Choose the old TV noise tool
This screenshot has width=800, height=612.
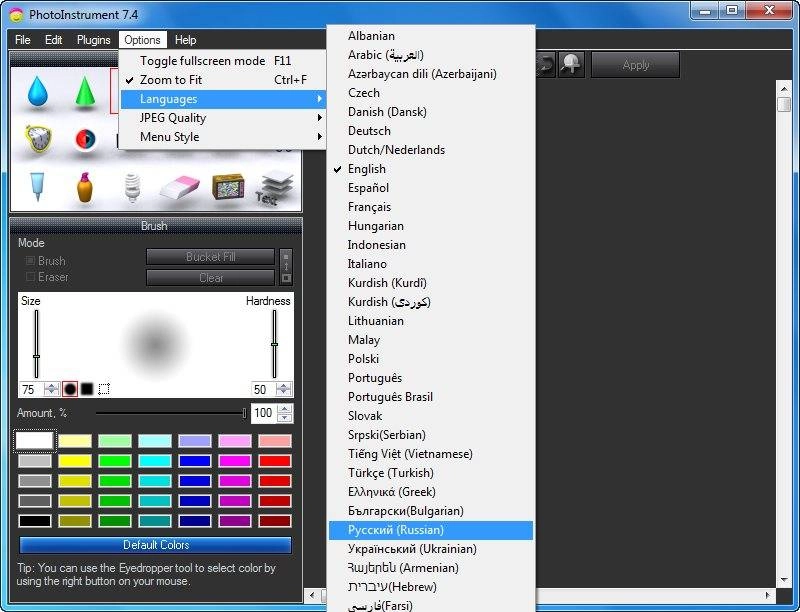point(228,187)
